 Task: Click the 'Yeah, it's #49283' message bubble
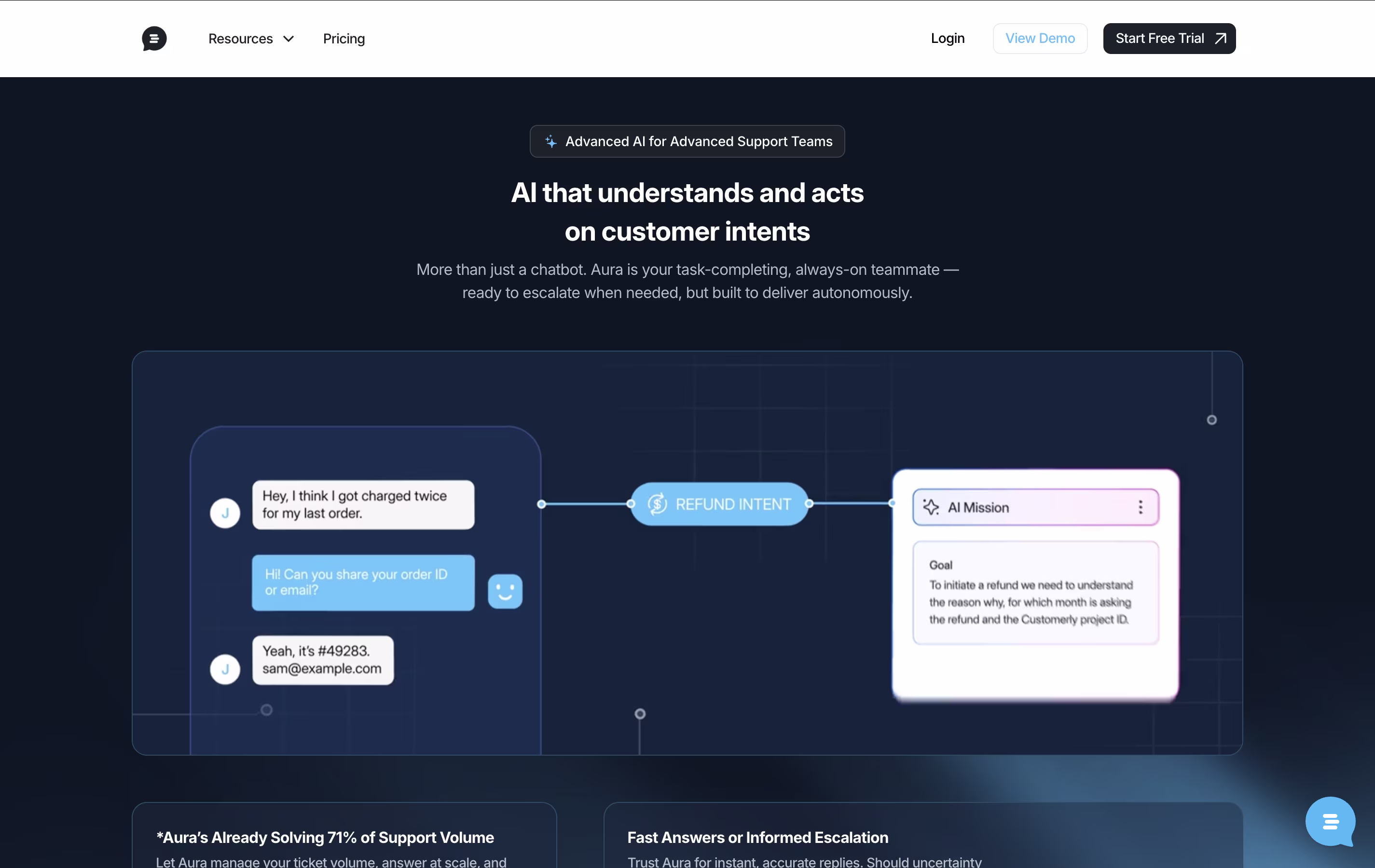coord(323,660)
